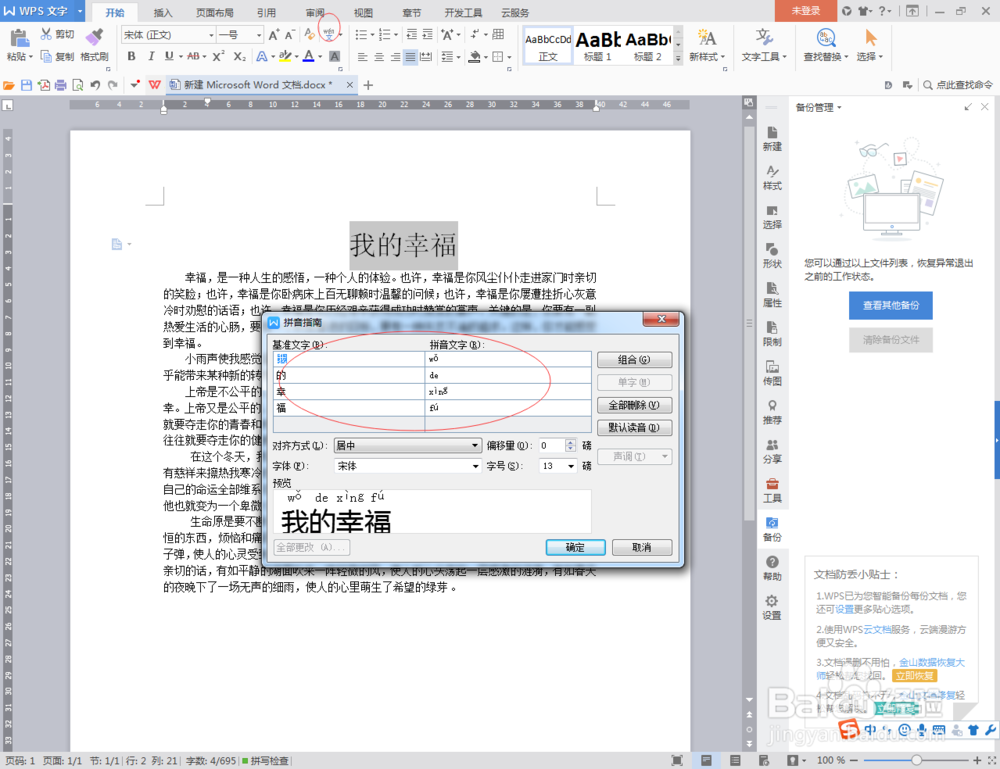This screenshot has height=769, width=1000.
Task: Toggle Italic formatting button
Action: pos(151,56)
